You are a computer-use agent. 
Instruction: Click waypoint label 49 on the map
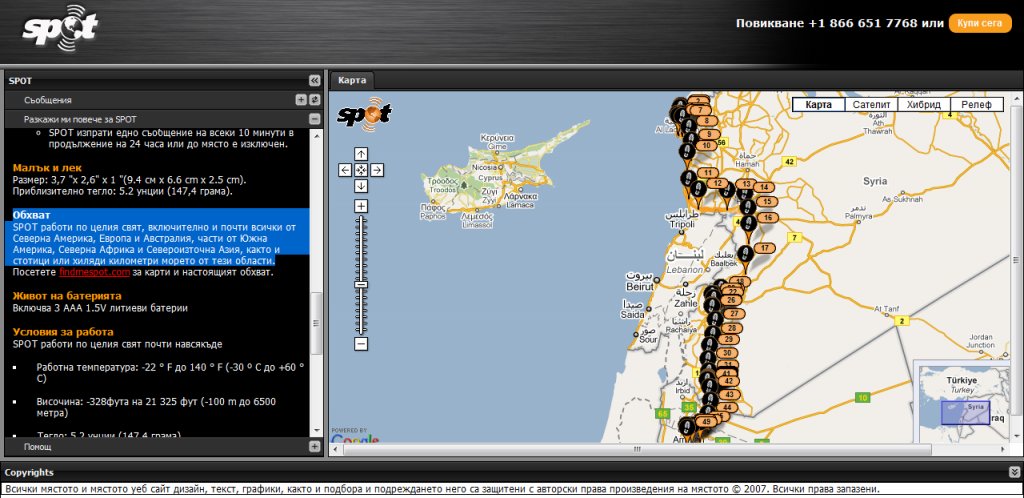[706, 422]
